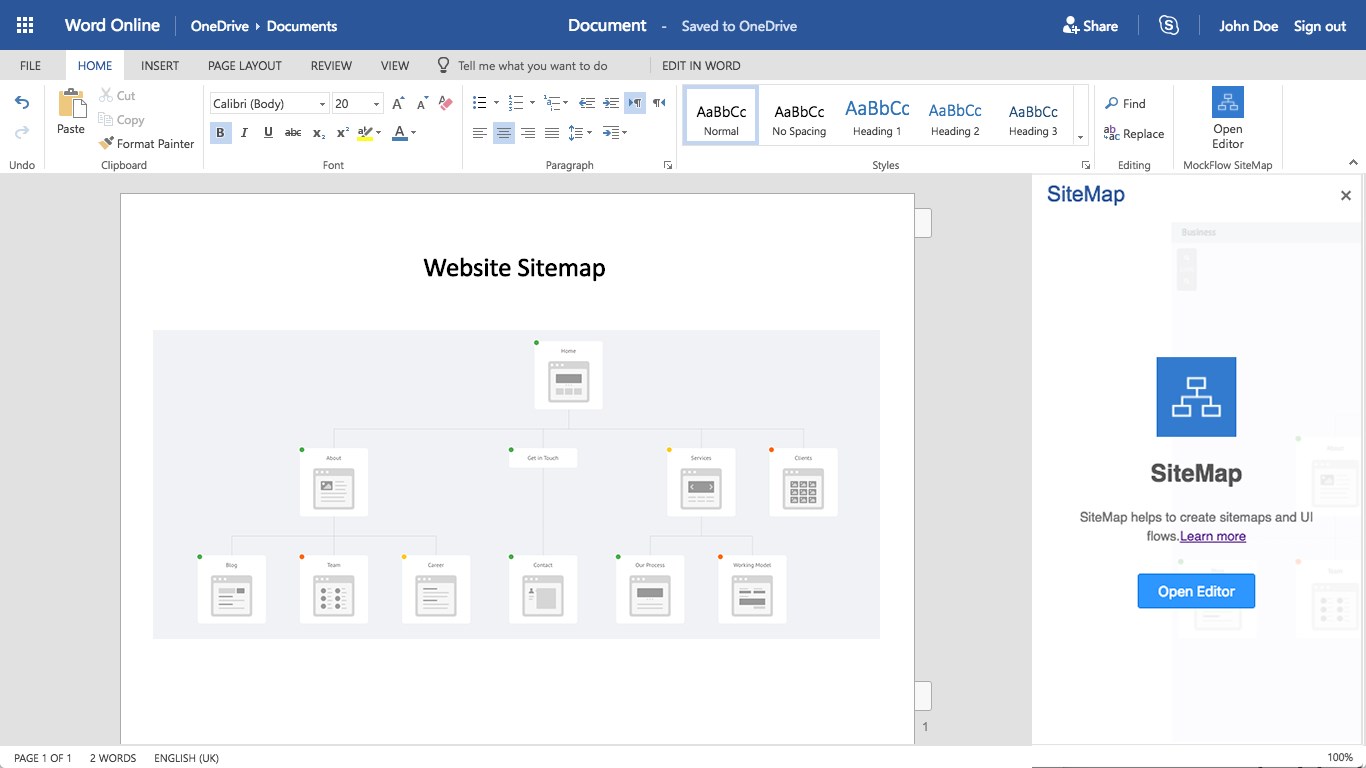Select the sitemap diagram image
Image resolution: width=1366 pixels, height=768 pixels.
coord(516,484)
